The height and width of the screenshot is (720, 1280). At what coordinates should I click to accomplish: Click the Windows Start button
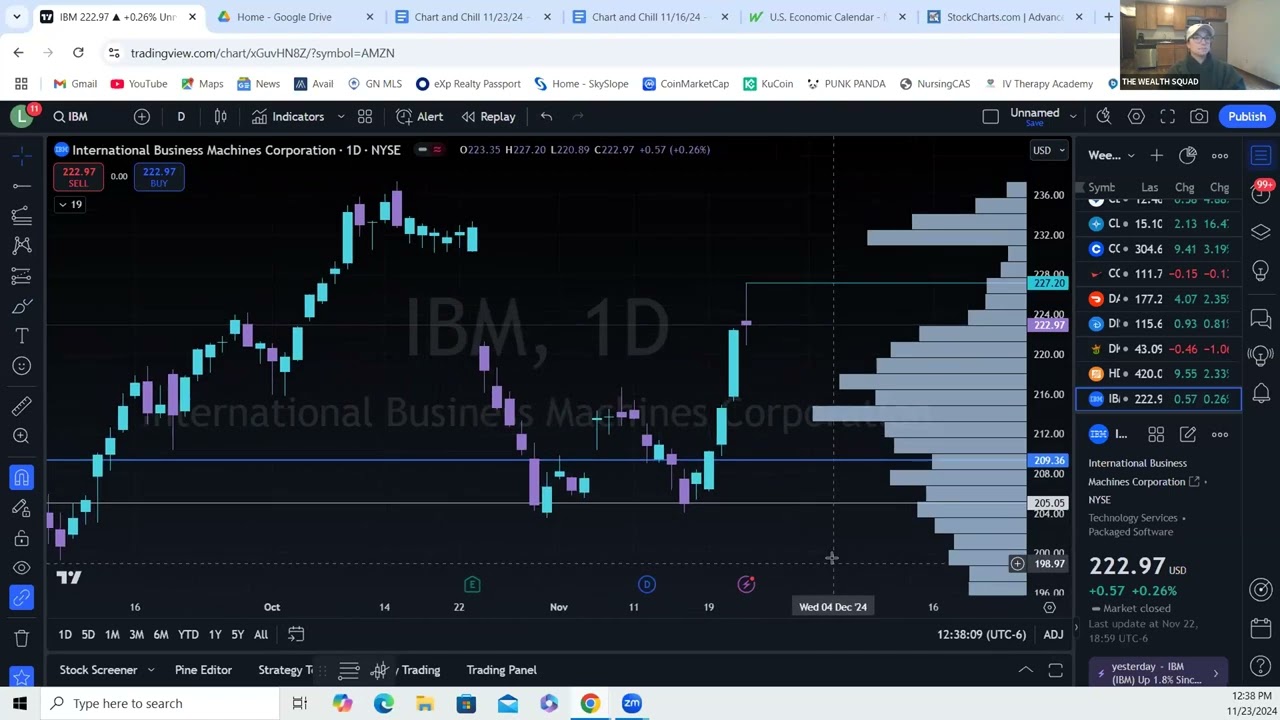point(20,703)
